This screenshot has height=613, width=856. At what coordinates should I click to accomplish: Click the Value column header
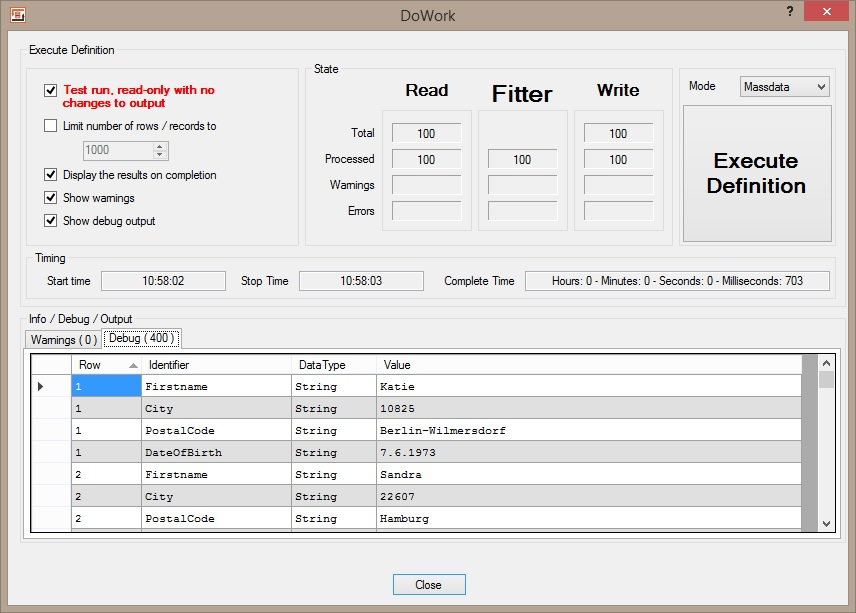click(589, 365)
